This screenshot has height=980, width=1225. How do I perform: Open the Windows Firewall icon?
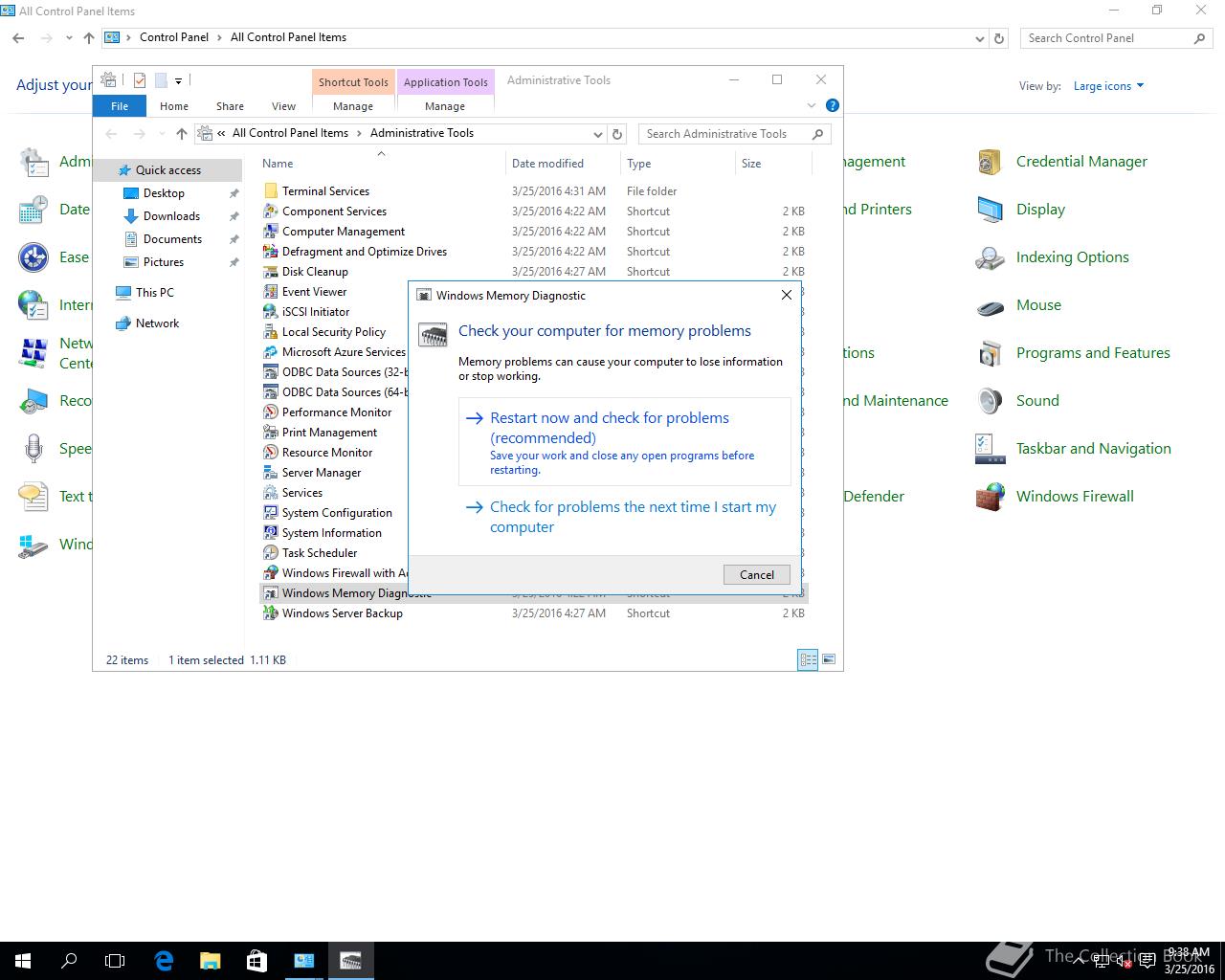click(x=990, y=497)
